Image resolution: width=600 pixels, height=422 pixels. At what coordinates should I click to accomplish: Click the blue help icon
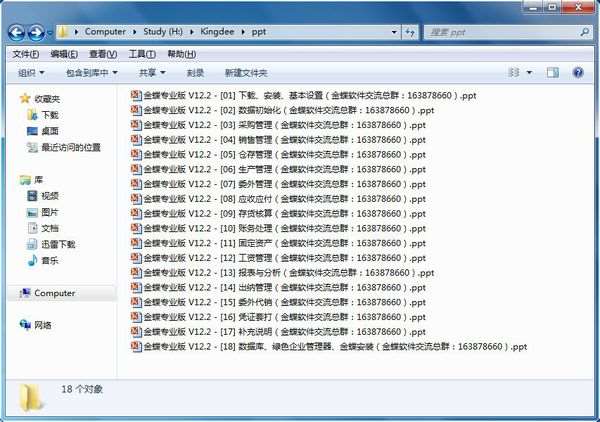click(x=578, y=73)
